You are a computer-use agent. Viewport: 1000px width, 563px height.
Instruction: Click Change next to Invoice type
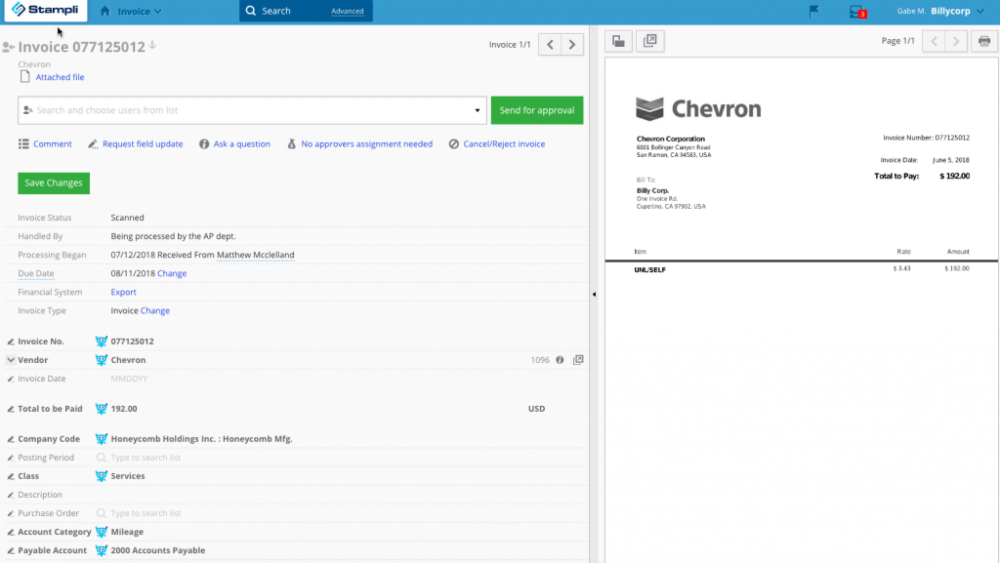[x=155, y=311]
